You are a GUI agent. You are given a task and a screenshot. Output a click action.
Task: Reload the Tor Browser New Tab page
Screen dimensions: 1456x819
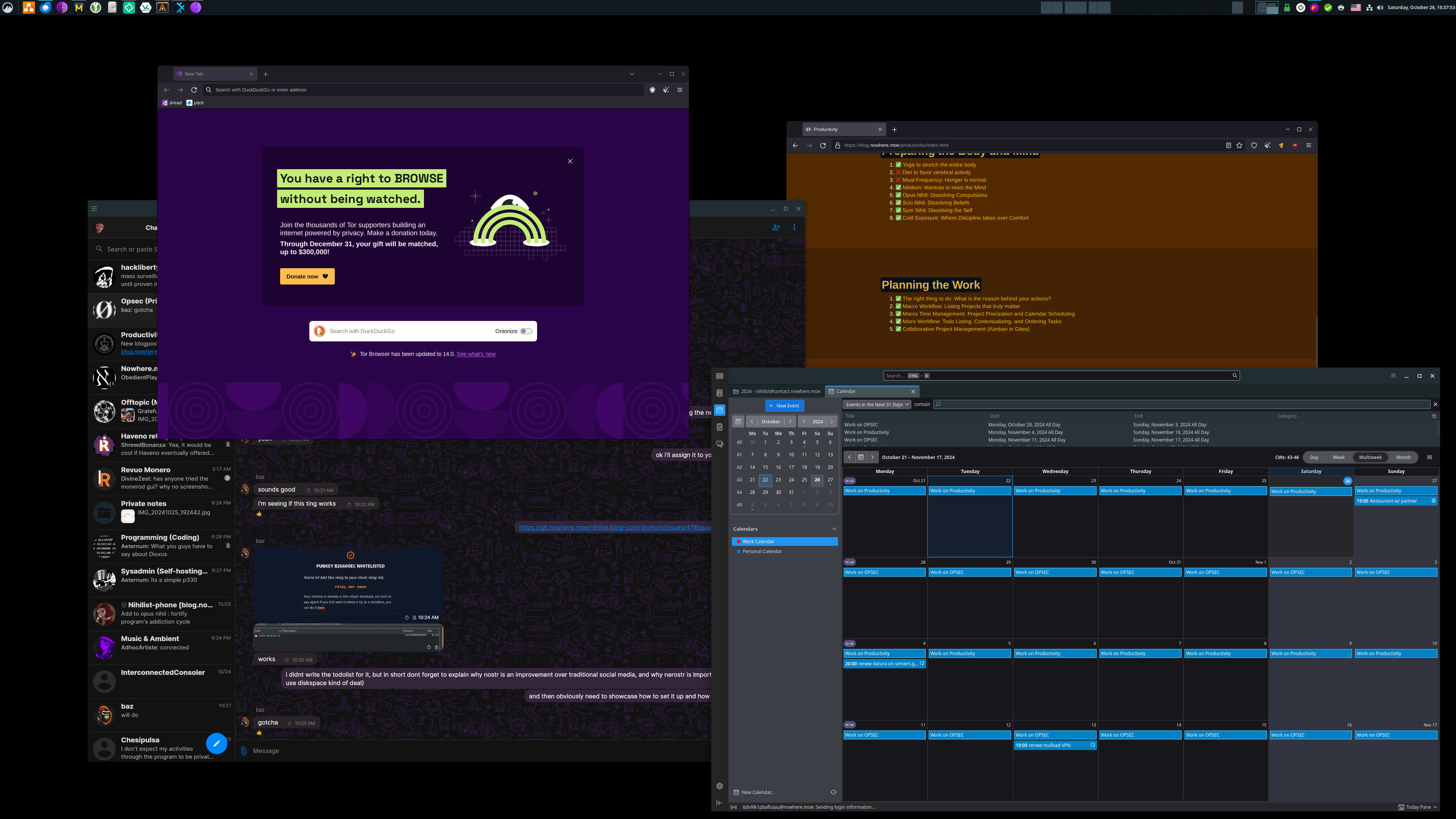194,90
